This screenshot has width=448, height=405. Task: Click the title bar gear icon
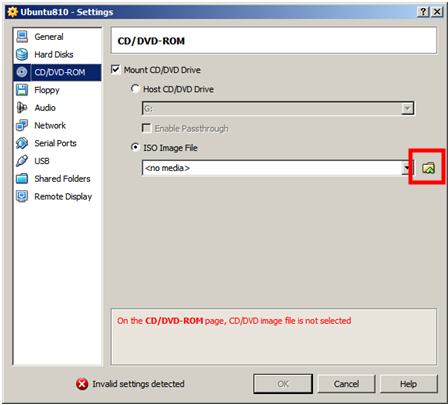pos(12,12)
